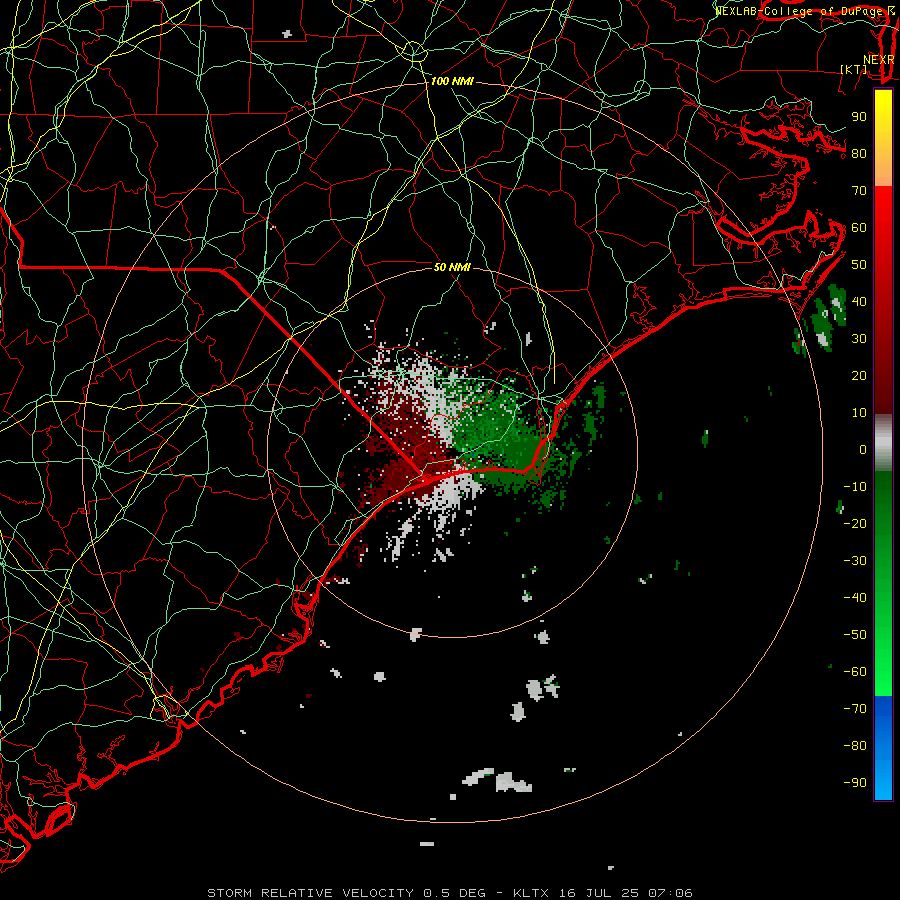The width and height of the screenshot is (900, 900).
Task: Click the -20 value on the velocity scale
Action: click(855, 523)
